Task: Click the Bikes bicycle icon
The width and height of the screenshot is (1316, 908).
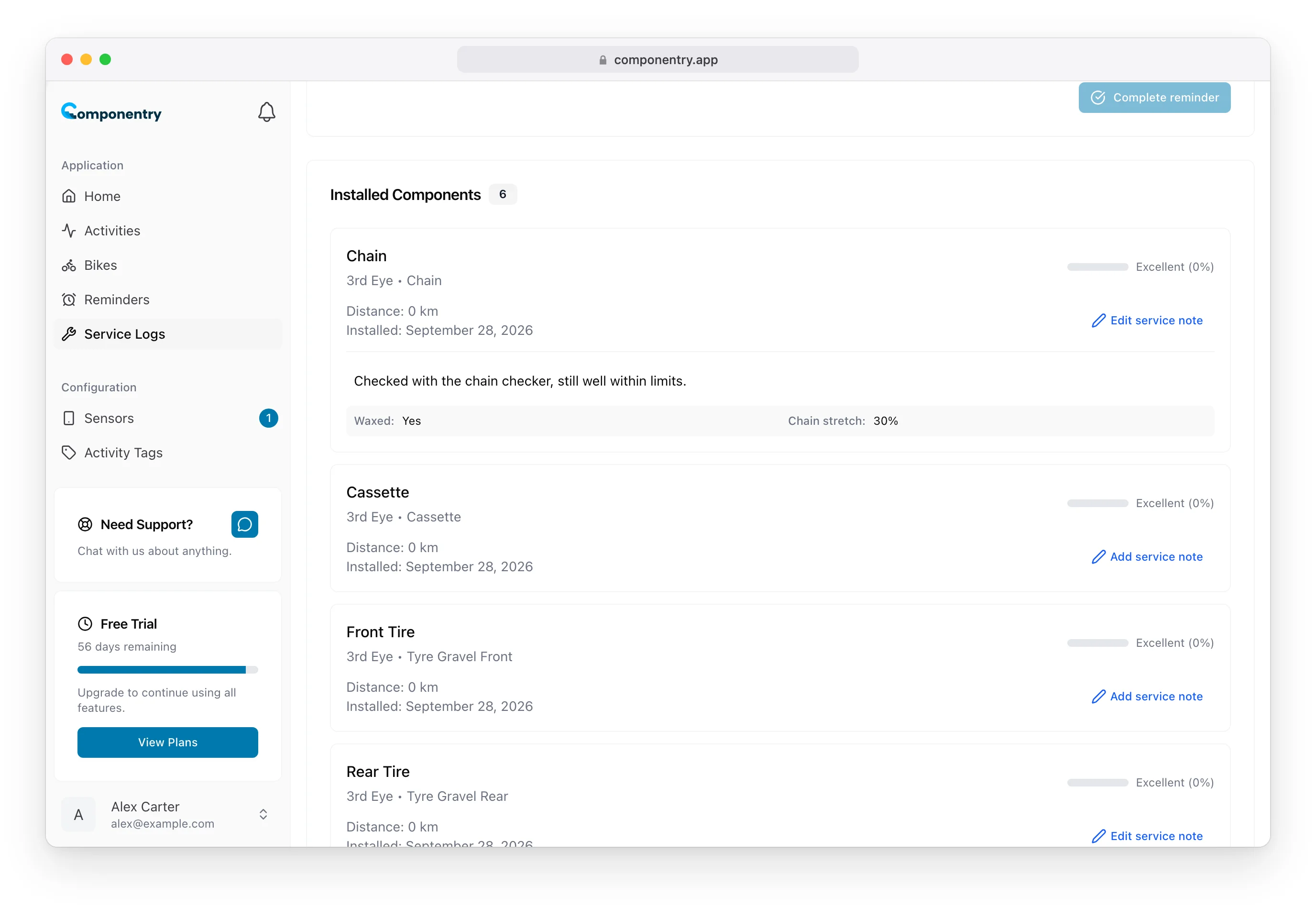Action: tap(69, 265)
